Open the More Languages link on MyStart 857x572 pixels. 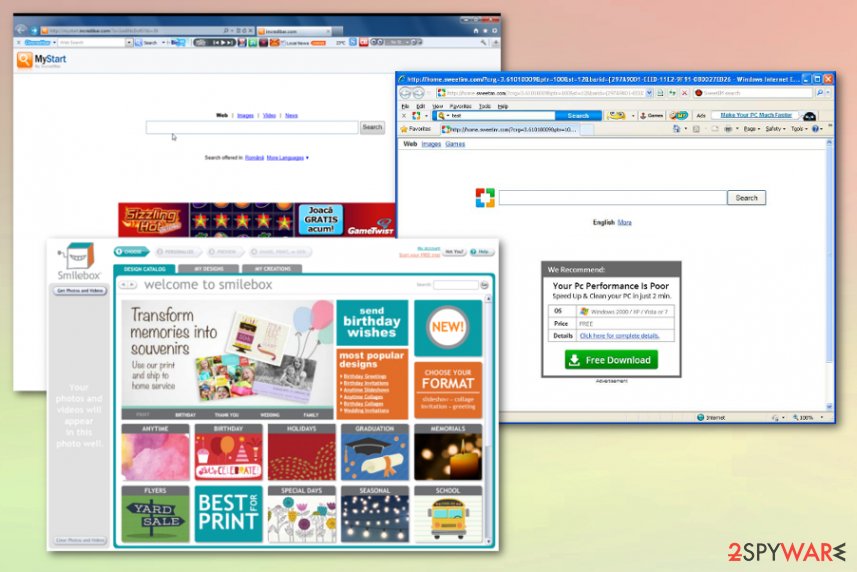(x=287, y=158)
